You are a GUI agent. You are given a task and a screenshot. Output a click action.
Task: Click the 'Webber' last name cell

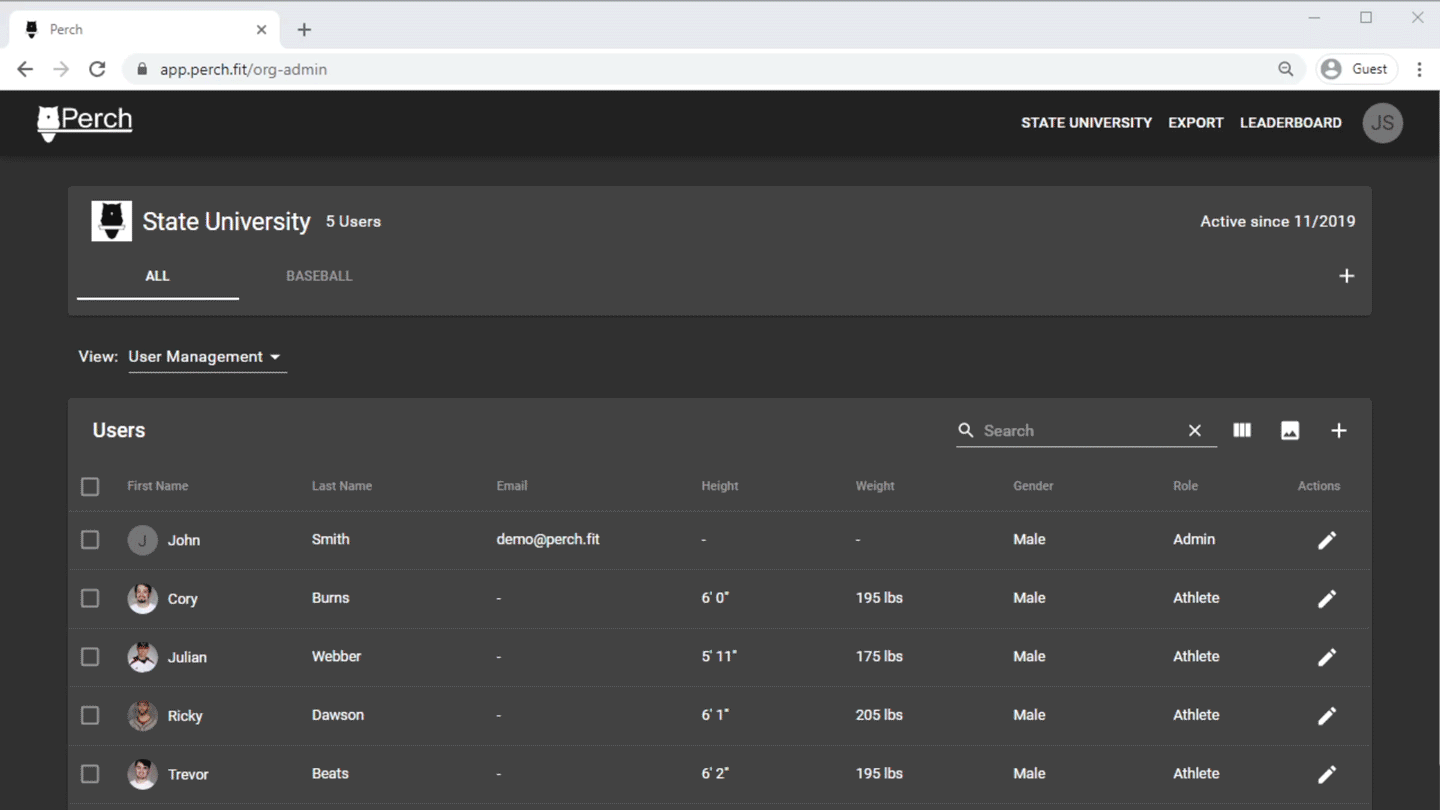(x=337, y=656)
